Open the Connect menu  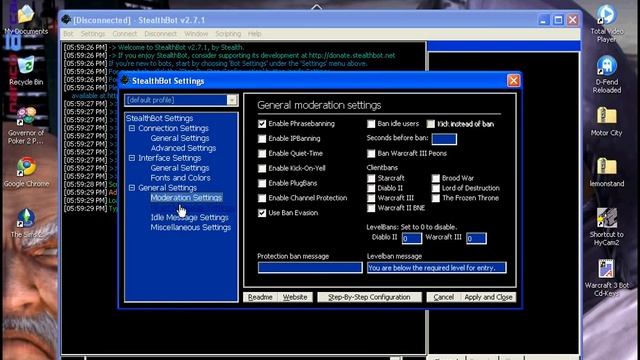124,34
